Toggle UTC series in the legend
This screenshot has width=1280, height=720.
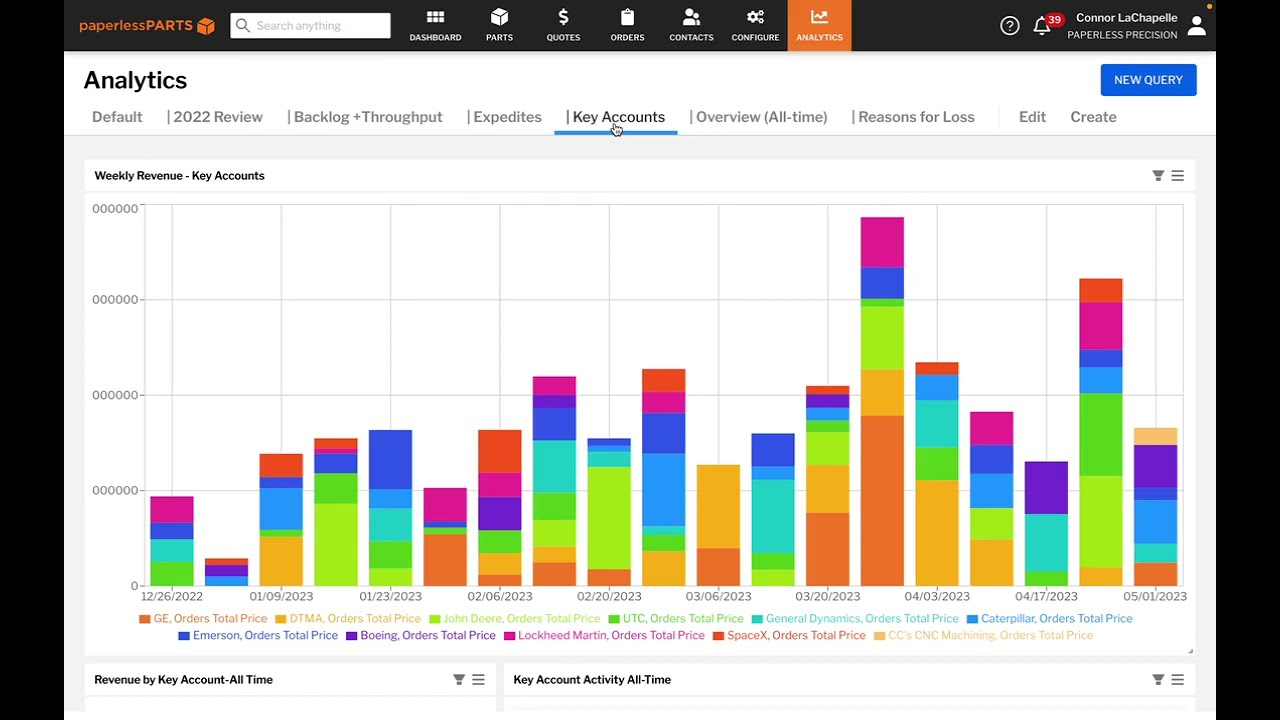(676, 619)
